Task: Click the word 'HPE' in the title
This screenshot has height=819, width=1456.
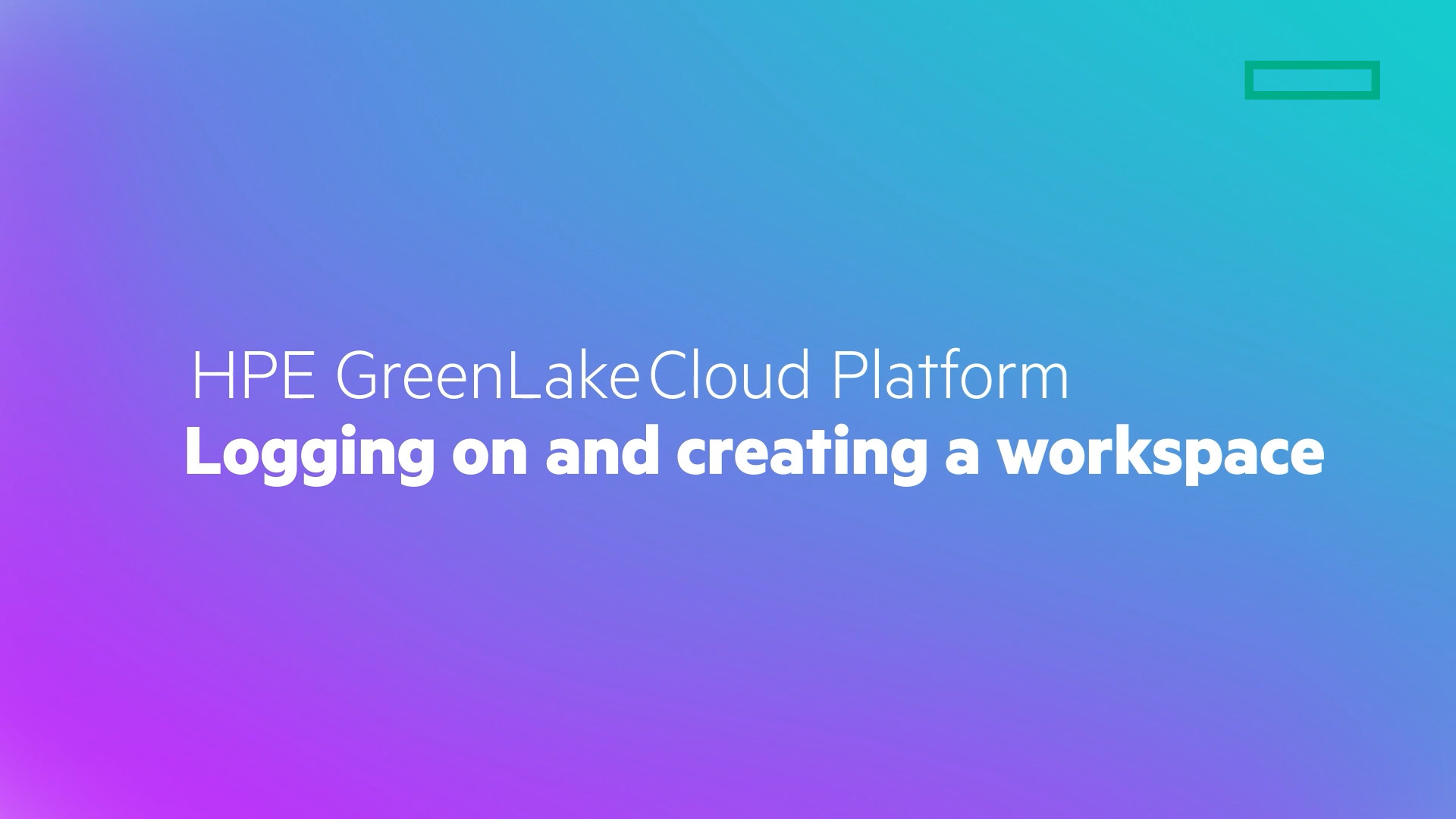Action: [253, 375]
